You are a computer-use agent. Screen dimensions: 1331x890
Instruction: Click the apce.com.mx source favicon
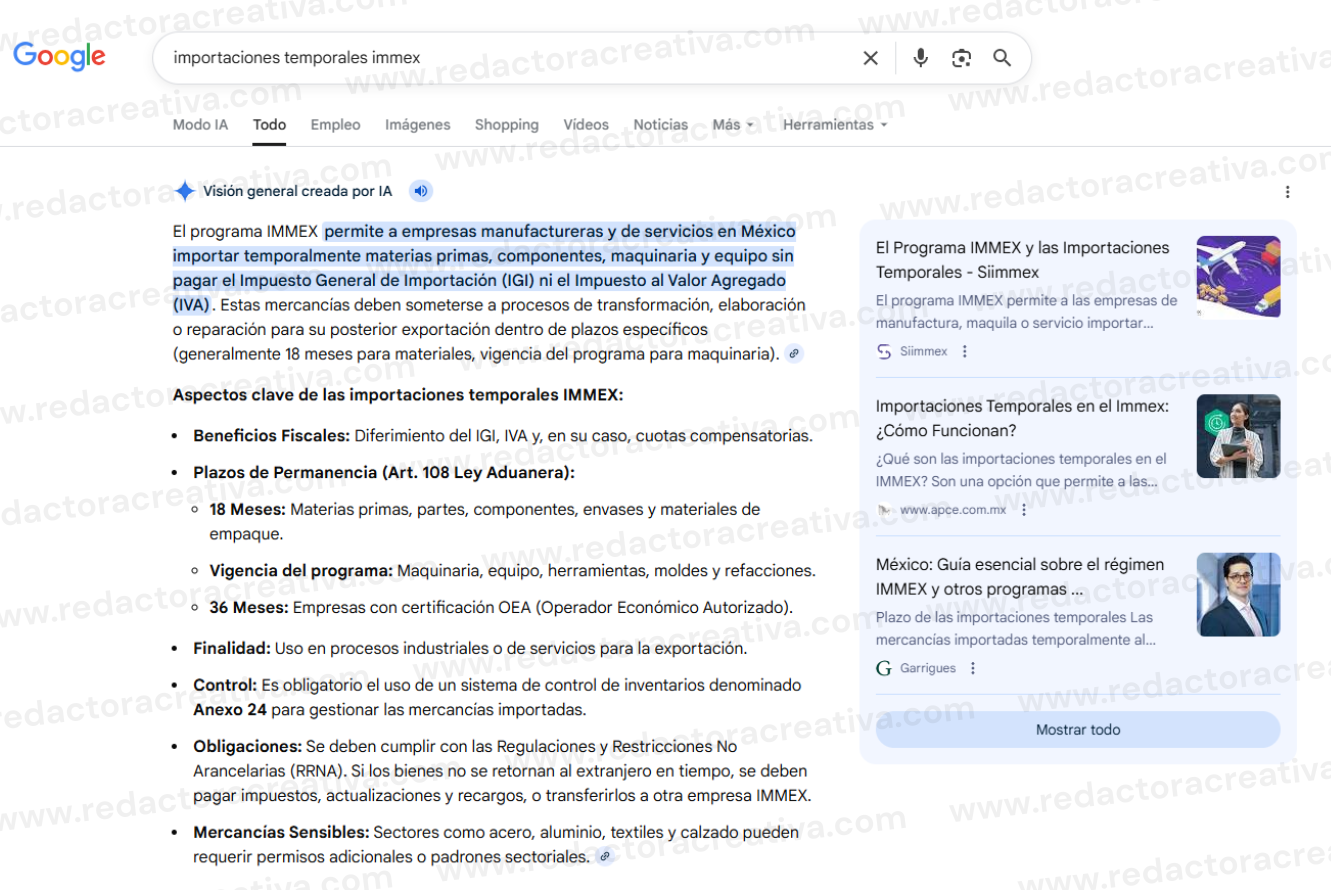[x=884, y=510]
